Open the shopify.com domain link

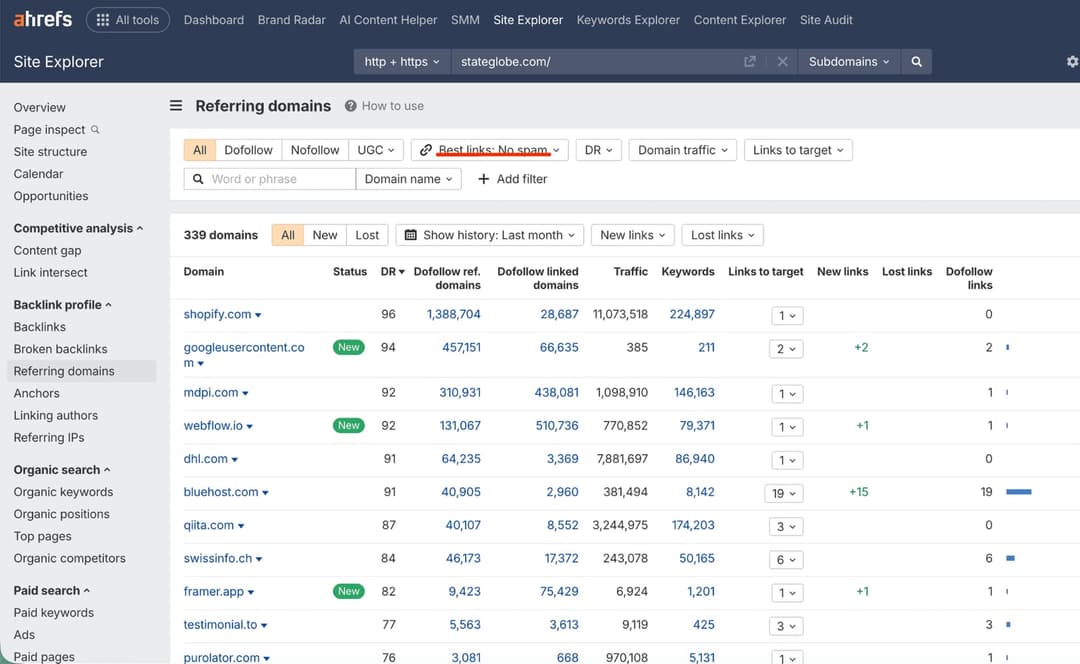point(217,314)
